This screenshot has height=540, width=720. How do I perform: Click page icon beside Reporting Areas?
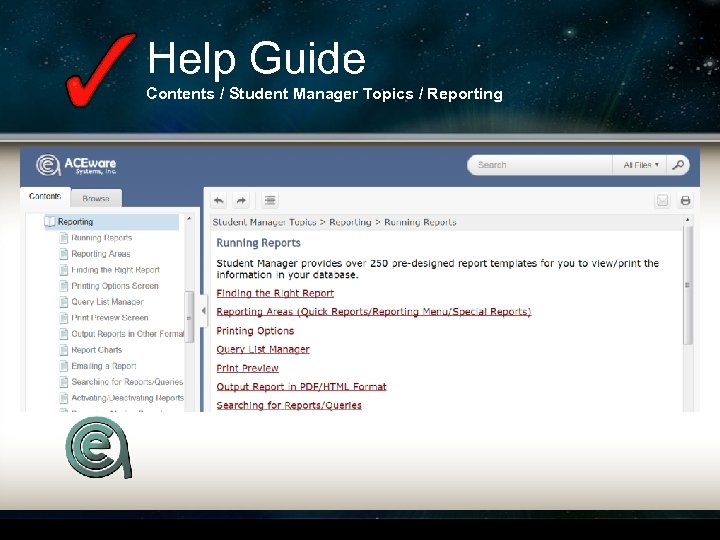(64, 254)
